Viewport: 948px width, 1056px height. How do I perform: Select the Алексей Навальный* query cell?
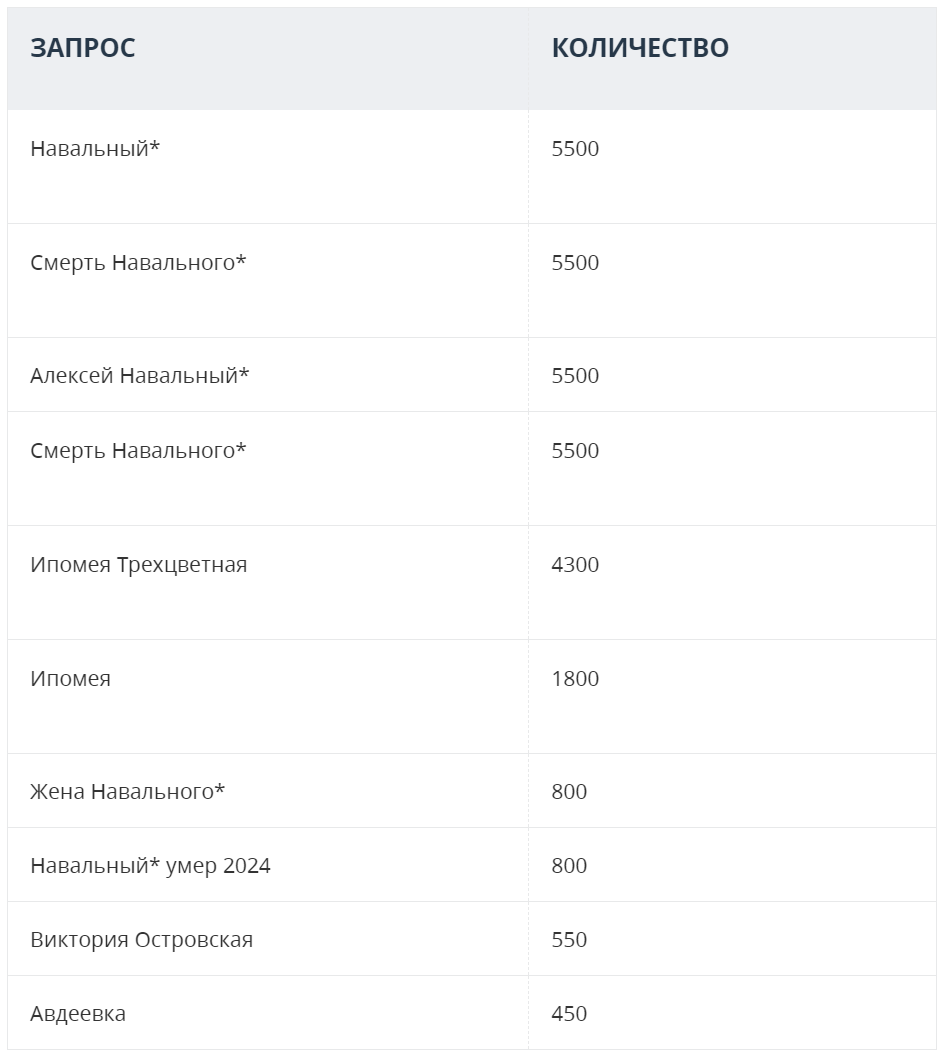(x=140, y=376)
